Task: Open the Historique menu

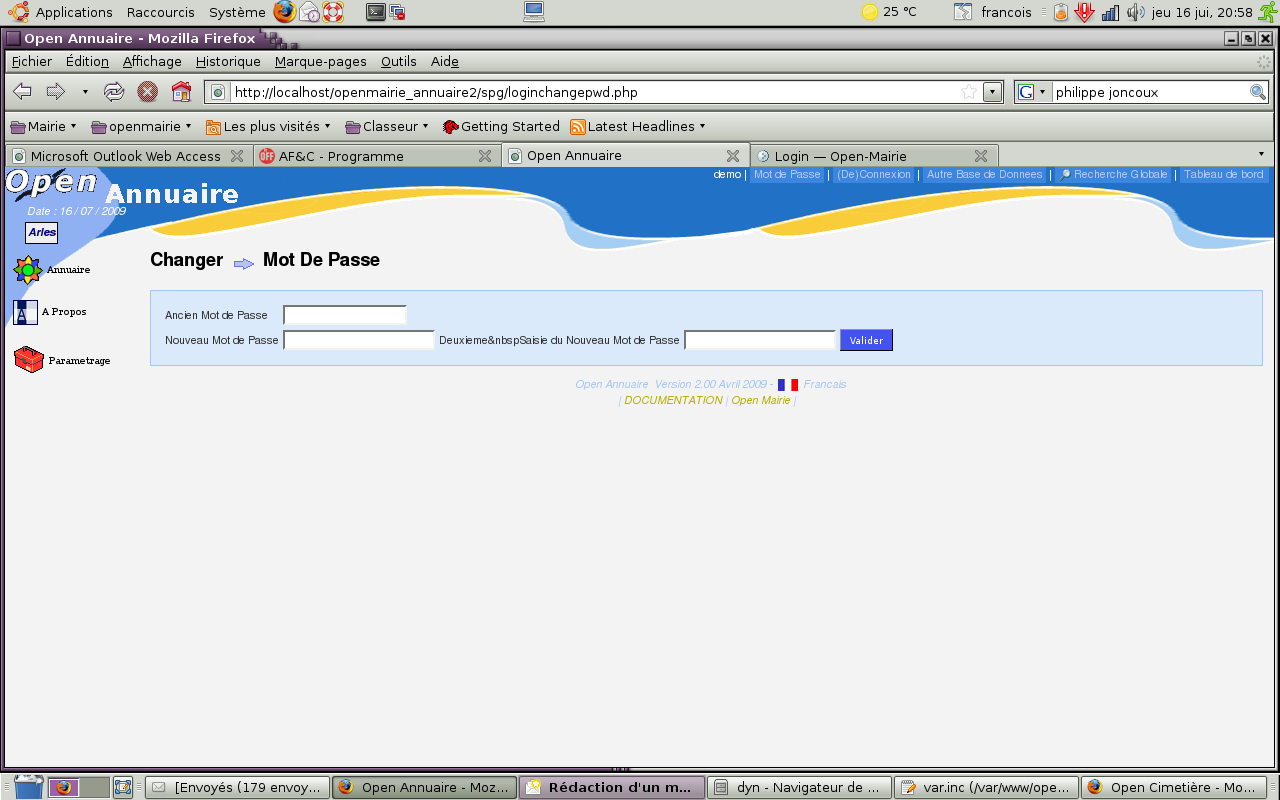Action: pyautogui.click(x=228, y=62)
